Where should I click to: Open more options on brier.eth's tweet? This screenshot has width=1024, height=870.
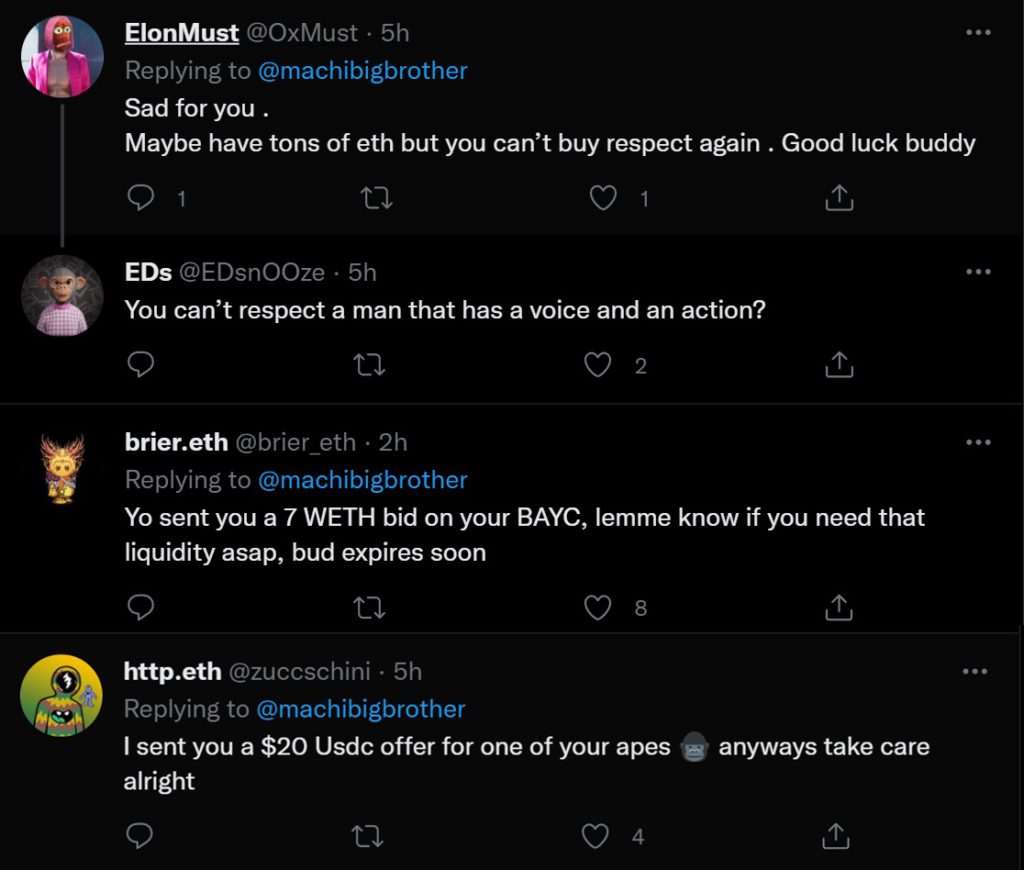977,442
